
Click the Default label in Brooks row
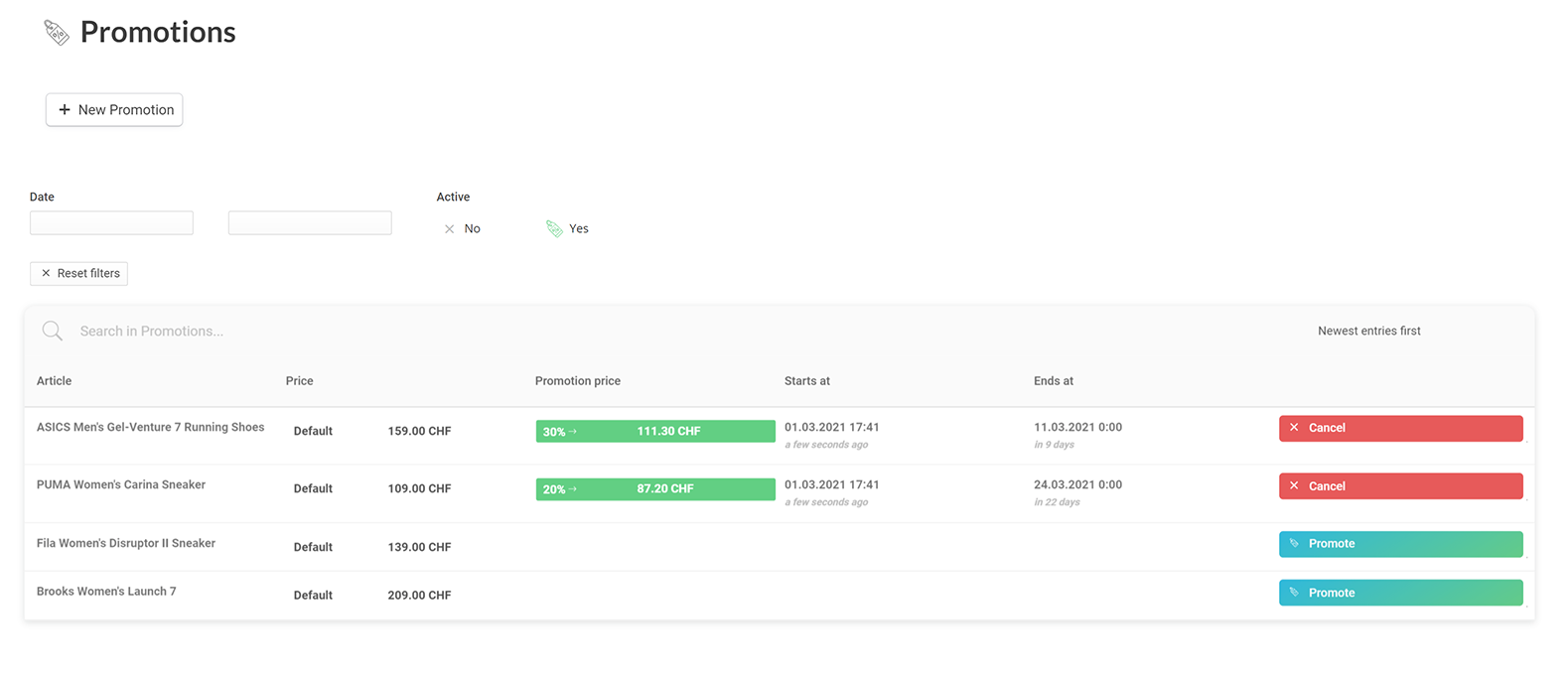313,596
